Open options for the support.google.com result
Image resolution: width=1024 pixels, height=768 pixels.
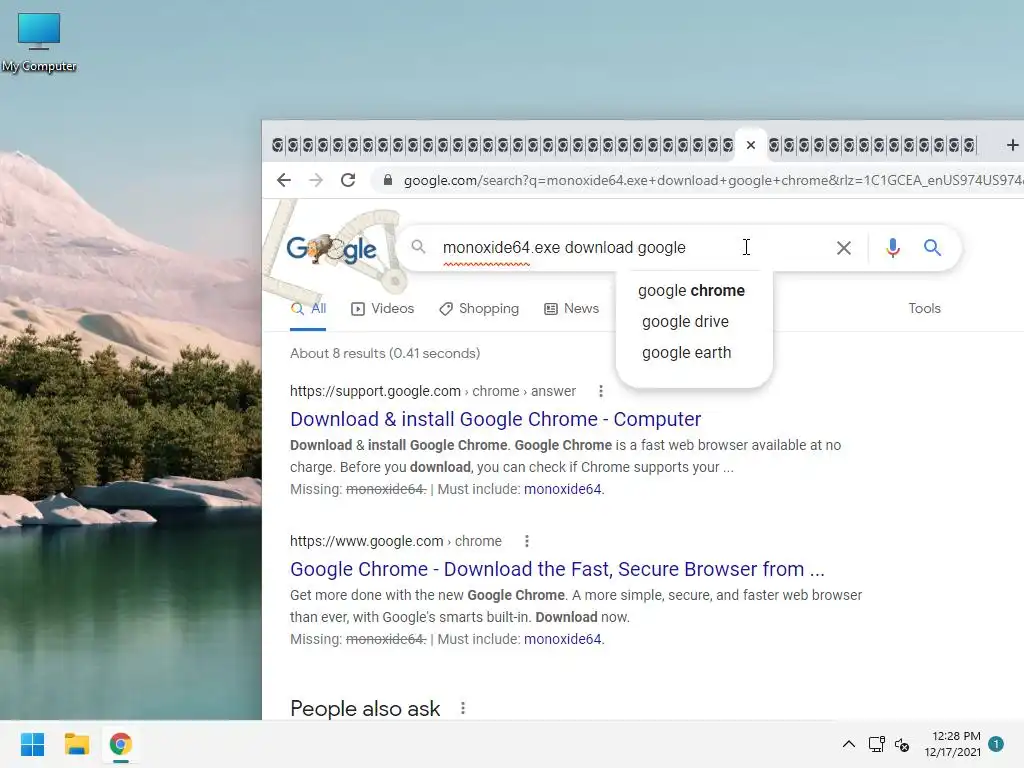click(601, 391)
